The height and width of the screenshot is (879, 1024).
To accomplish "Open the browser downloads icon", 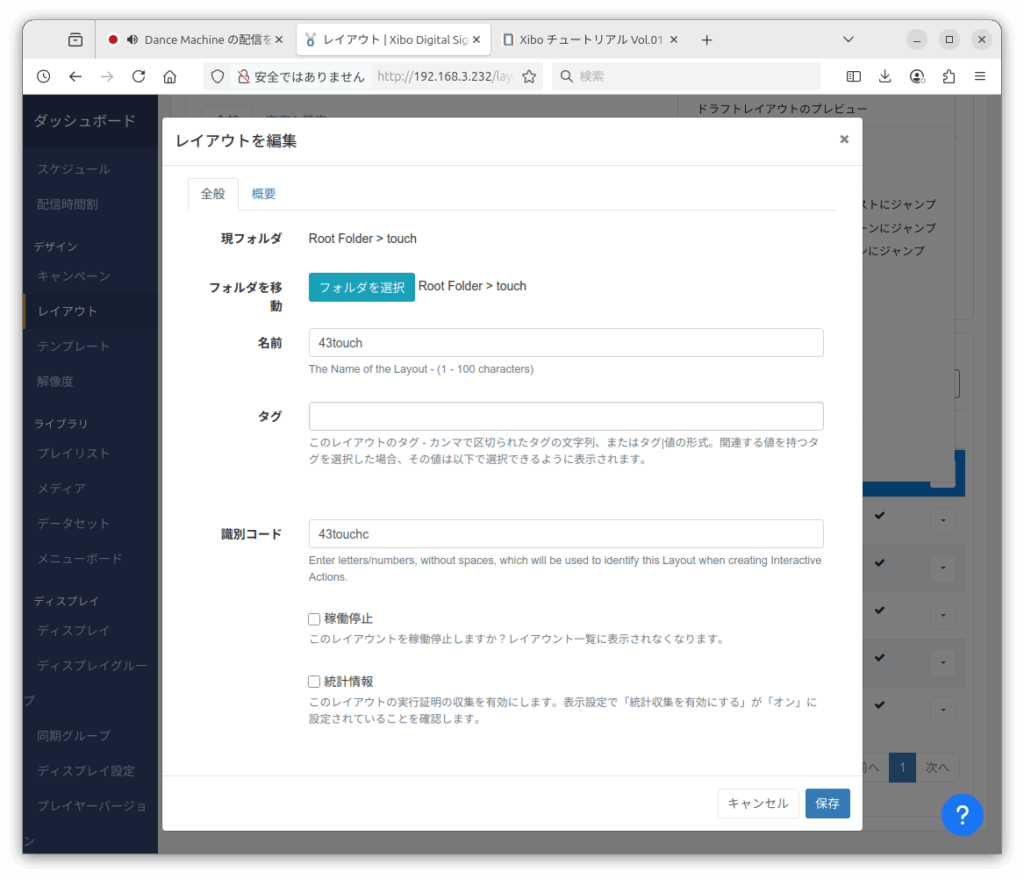I will [x=885, y=76].
